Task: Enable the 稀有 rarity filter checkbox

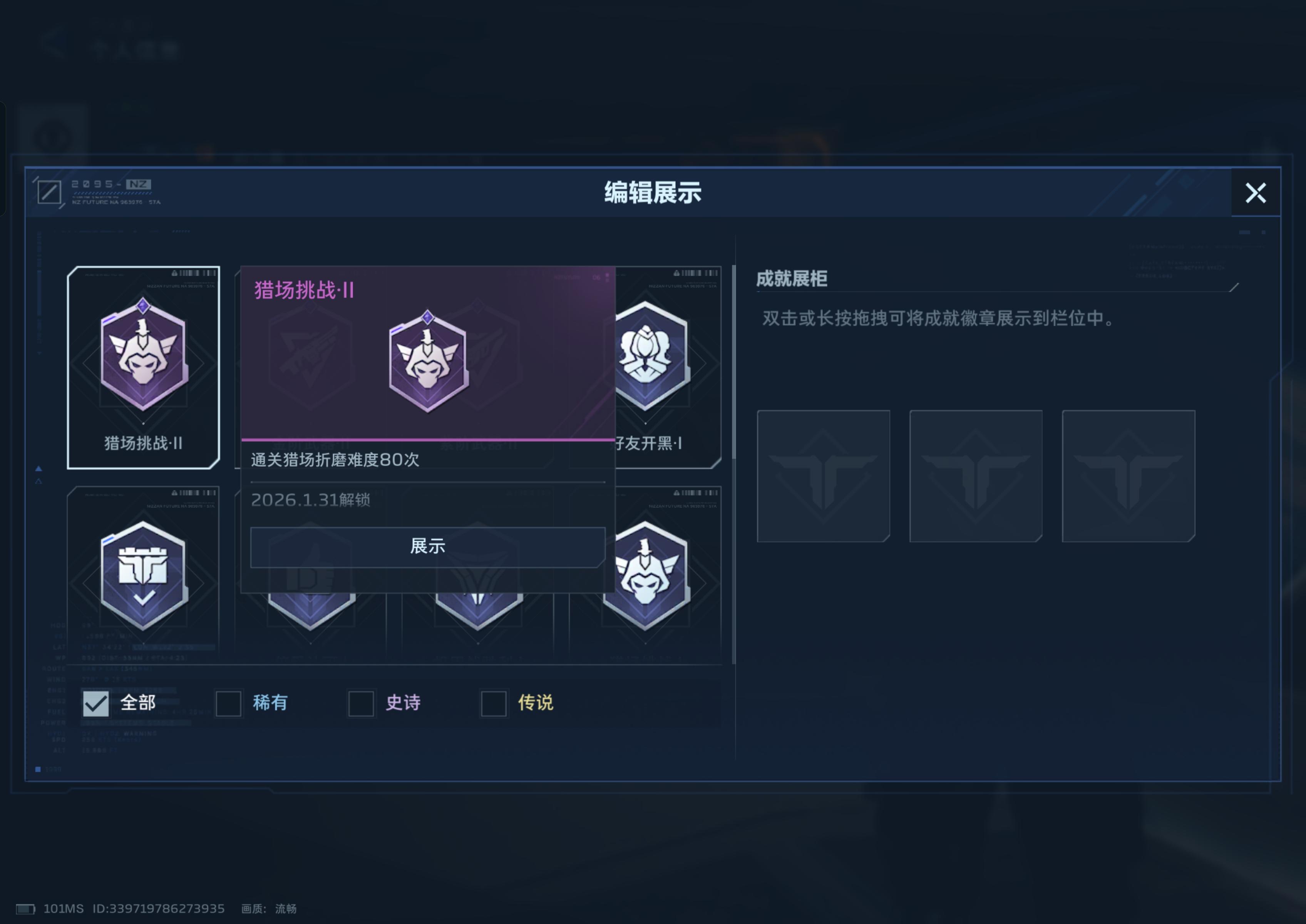Action: click(x=228, y=703)
